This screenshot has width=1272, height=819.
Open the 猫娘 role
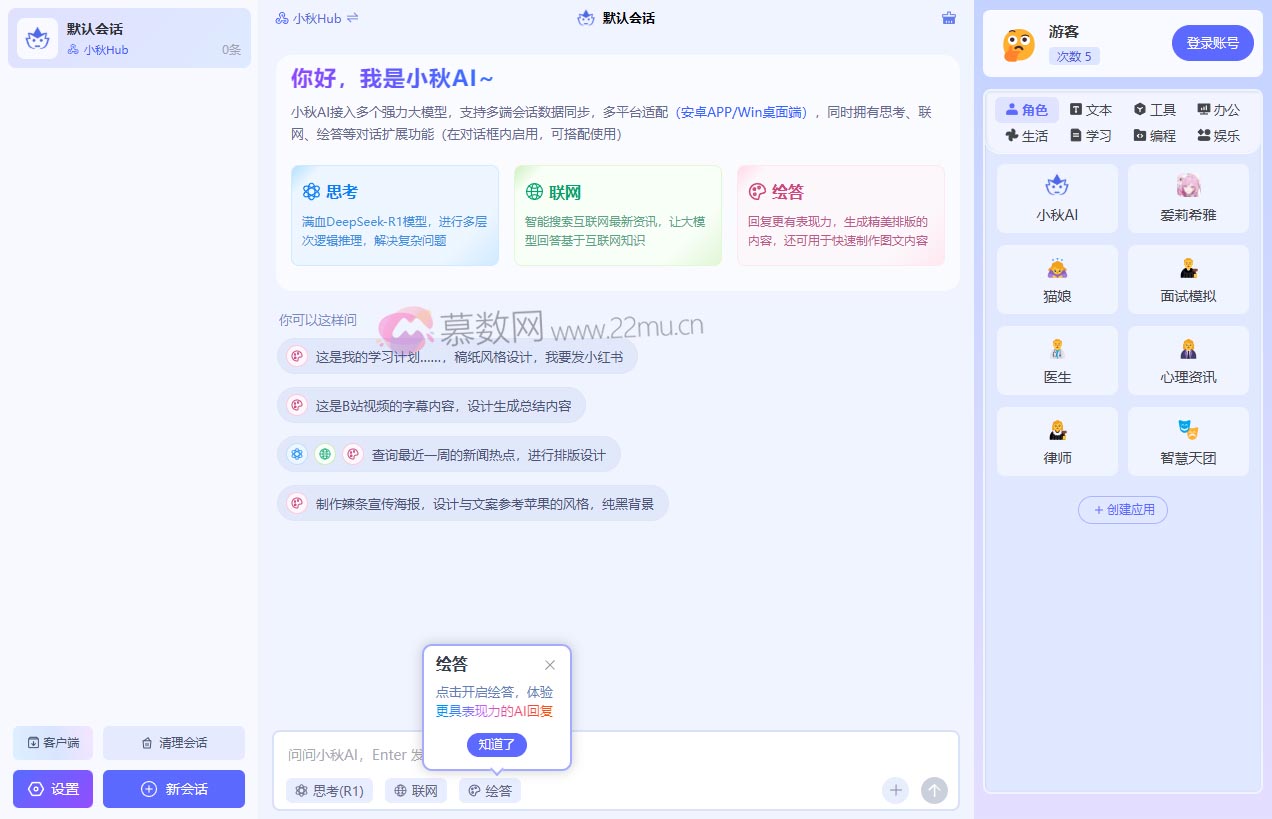coord(1057,279)
